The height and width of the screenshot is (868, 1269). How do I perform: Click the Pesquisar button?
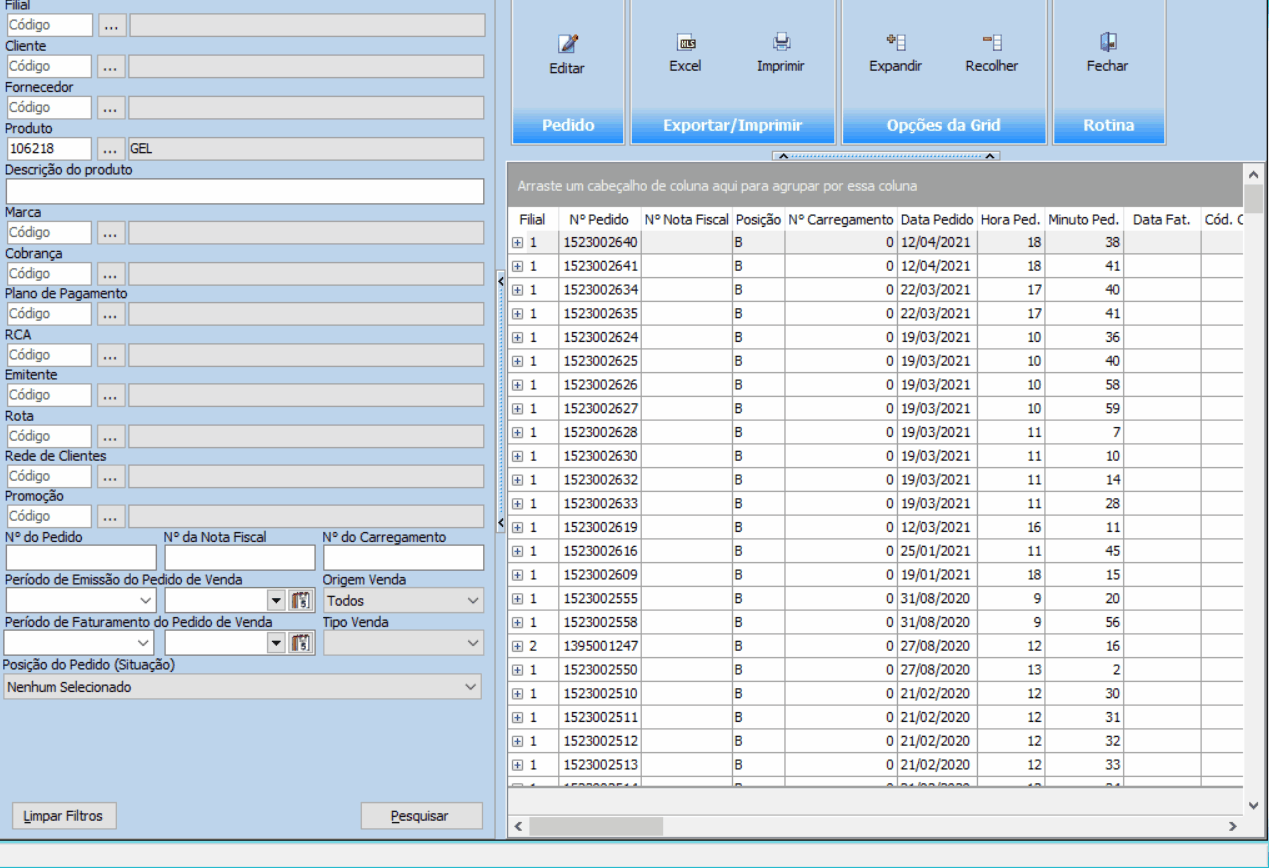tap(421, 816)
